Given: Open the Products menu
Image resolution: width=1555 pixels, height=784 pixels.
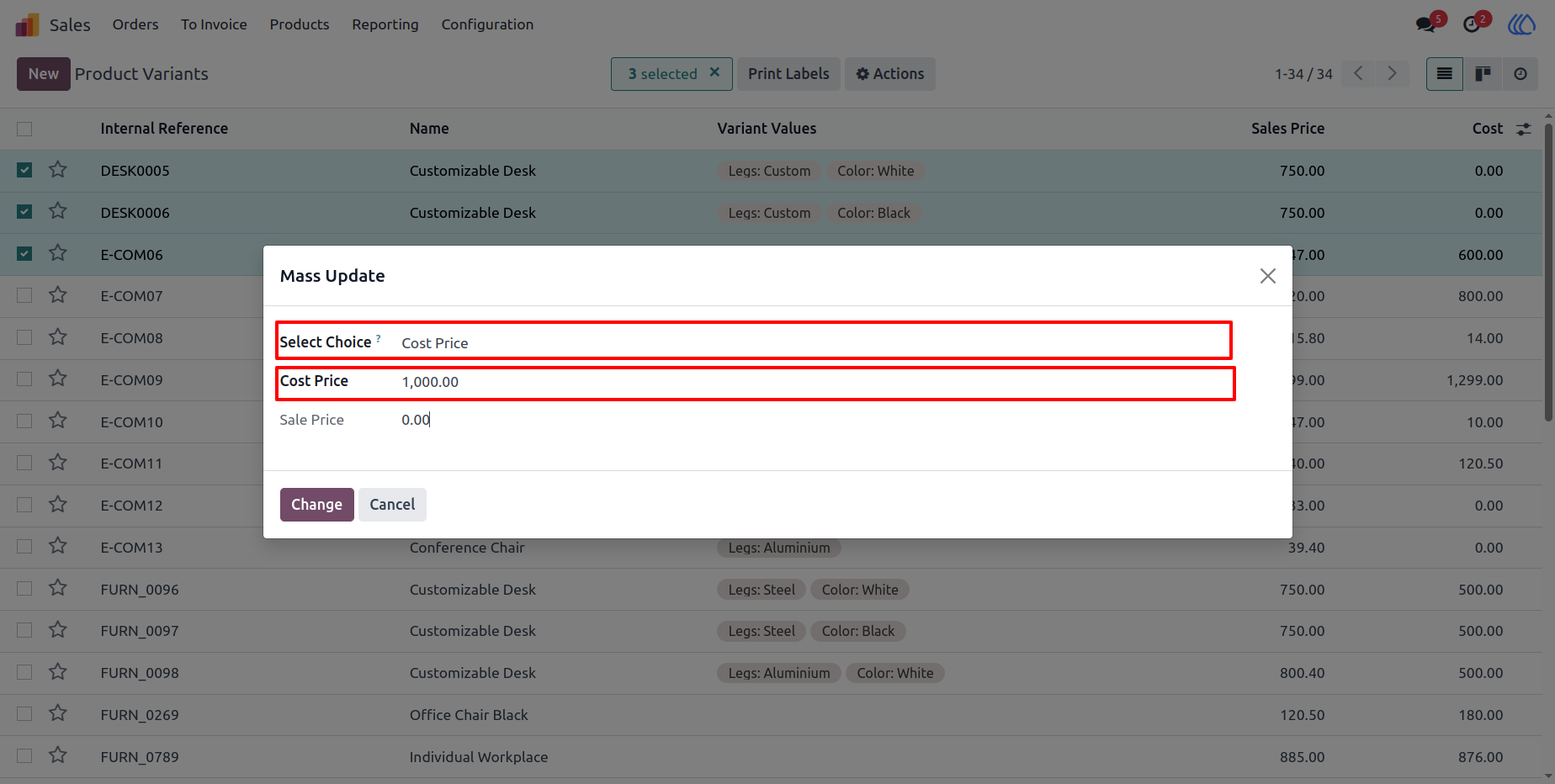Looking at the screenshot, I should click(x=300, y=24).
